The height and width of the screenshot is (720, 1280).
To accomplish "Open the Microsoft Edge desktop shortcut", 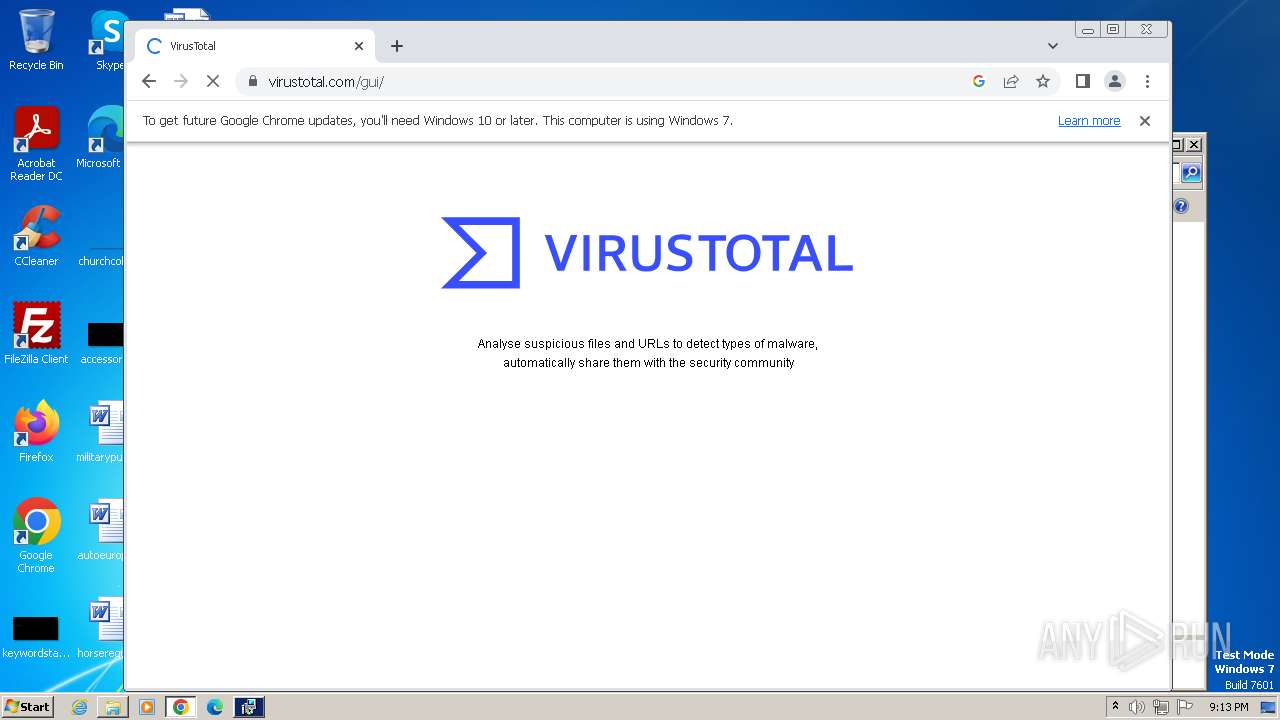I will click(x=101, y=138).
